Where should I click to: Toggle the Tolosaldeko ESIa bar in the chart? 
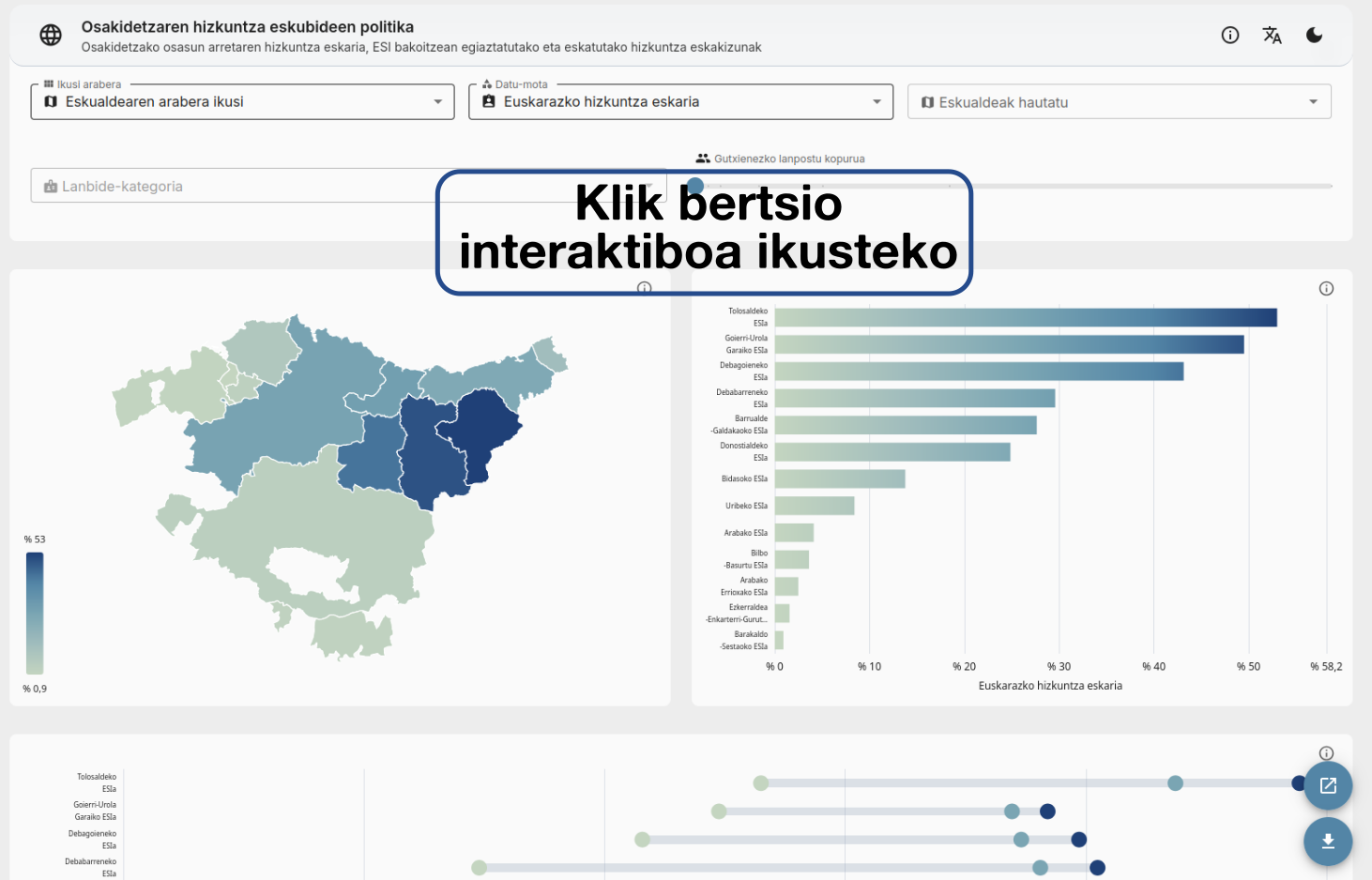(x=1023, y=317)
